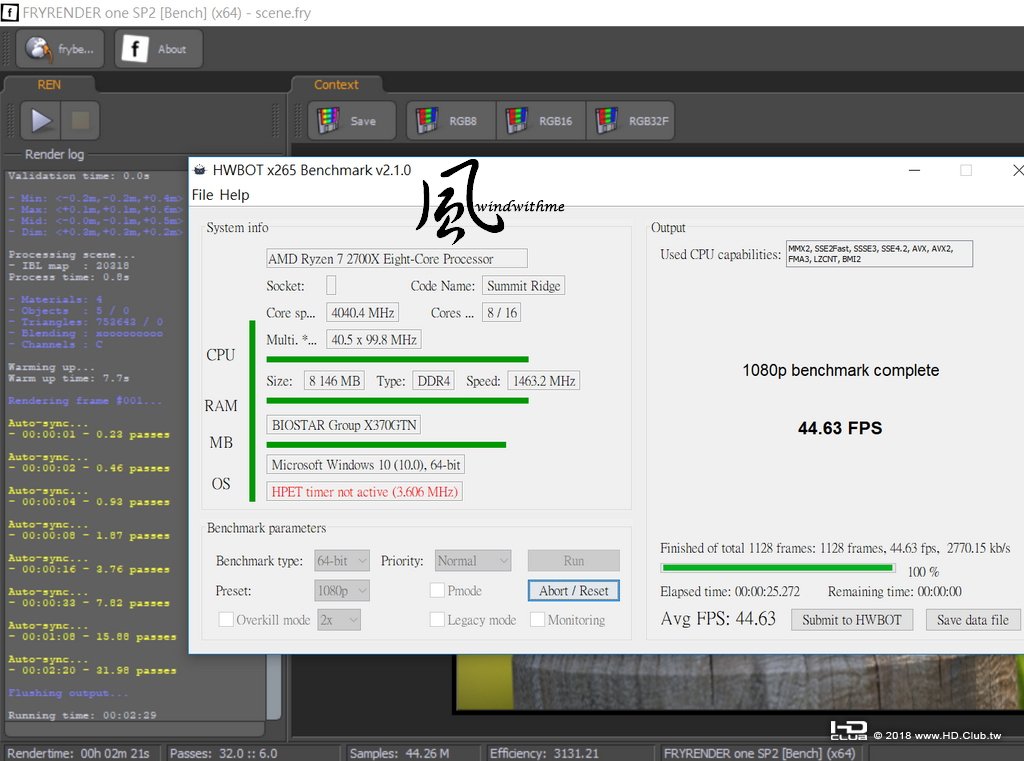Image resolution: width=1024 pixels, height=761 pixels.
Task: Click the Abort / Reset button
Action: [x=573, y=591]
